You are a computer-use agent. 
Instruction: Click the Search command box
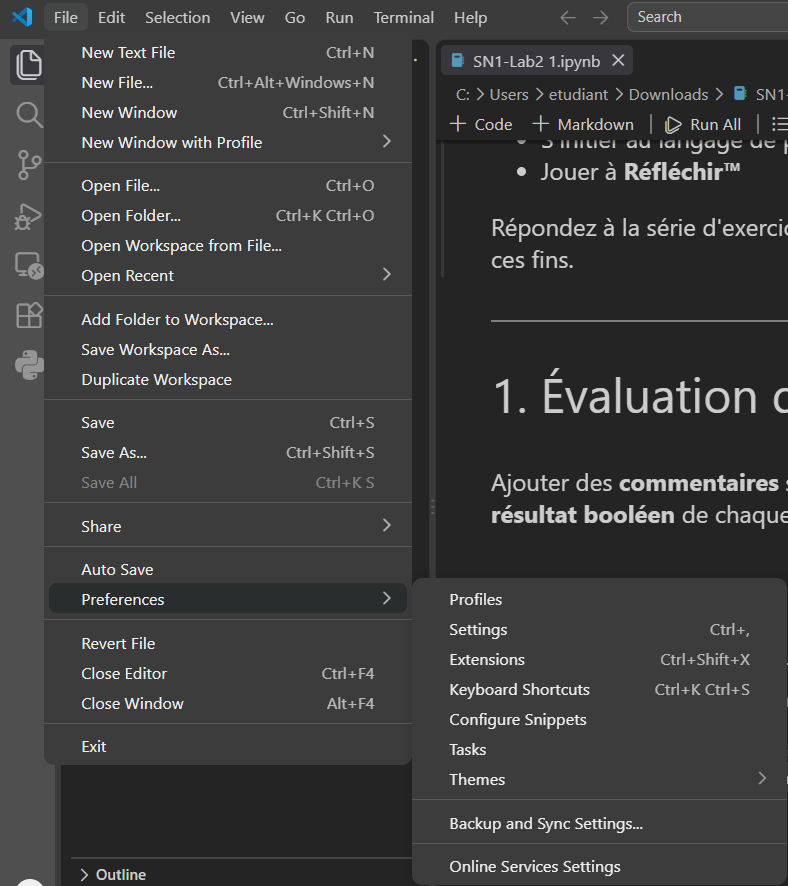click(x=707, y=17)
